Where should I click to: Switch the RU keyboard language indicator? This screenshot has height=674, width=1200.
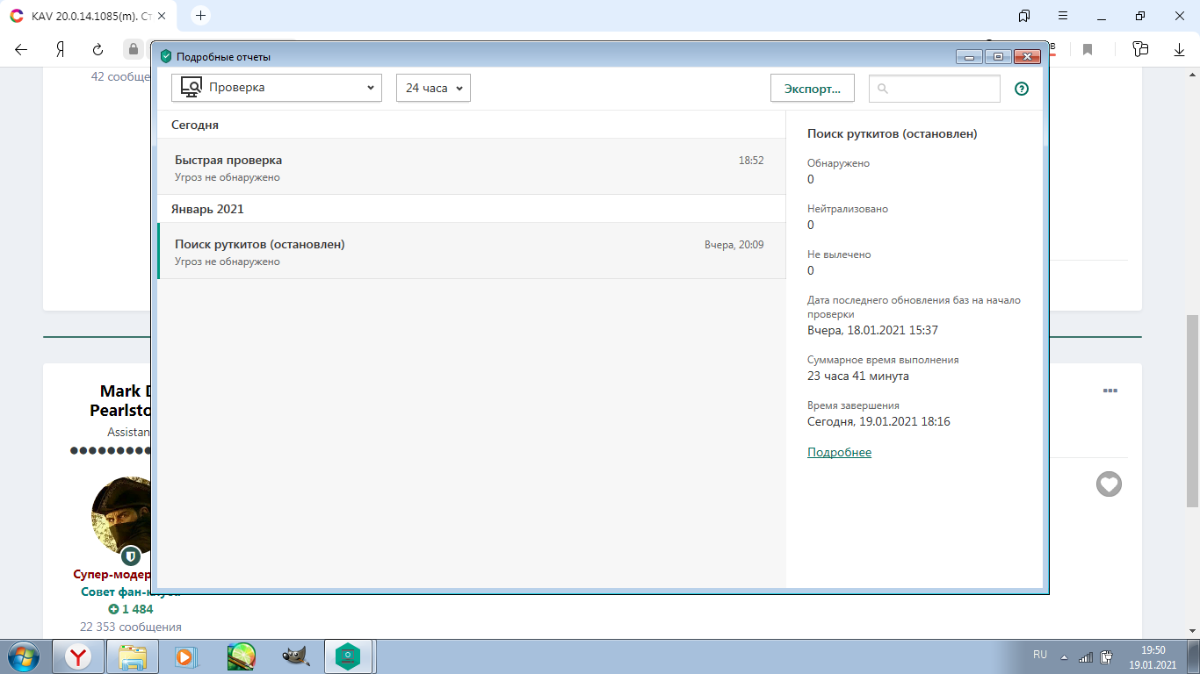pyautogui.click(x=1040, y=654)
